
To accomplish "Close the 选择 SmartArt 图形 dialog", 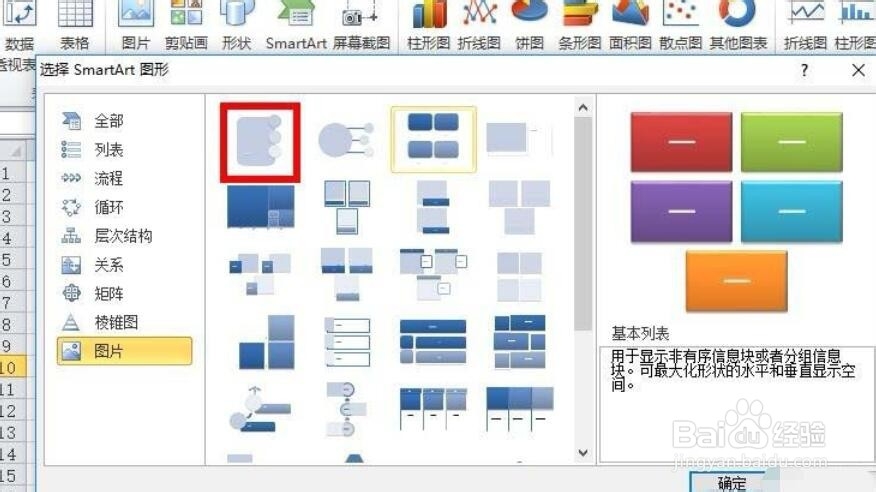I will 859,70.
